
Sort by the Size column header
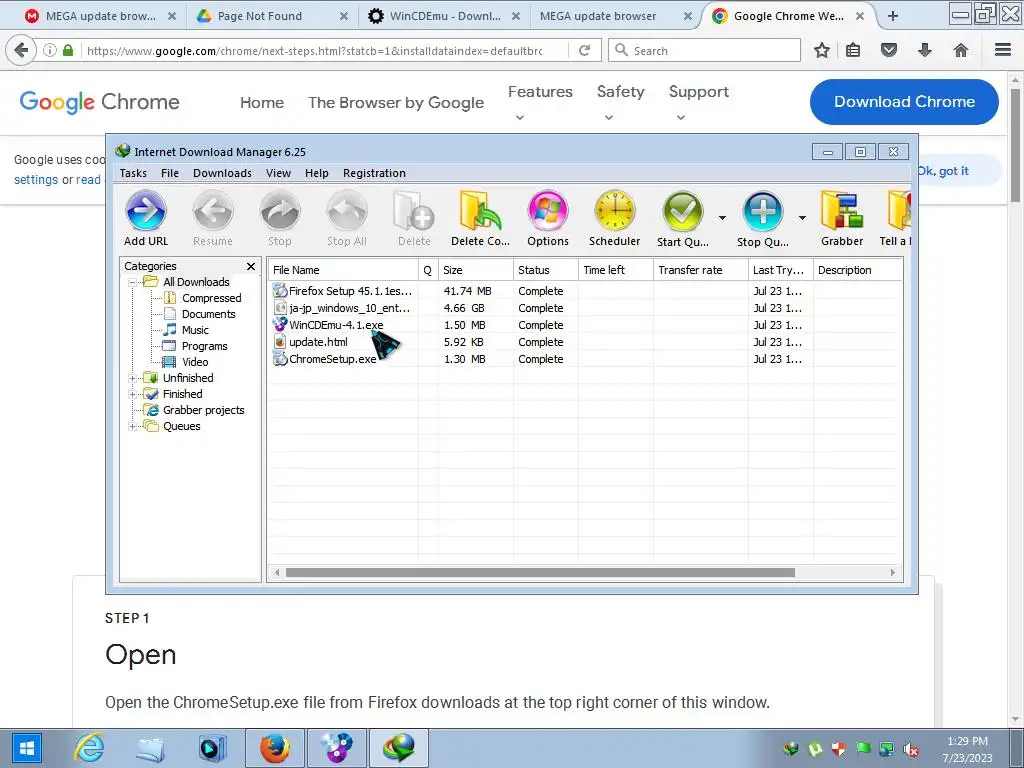coord(475,270)
